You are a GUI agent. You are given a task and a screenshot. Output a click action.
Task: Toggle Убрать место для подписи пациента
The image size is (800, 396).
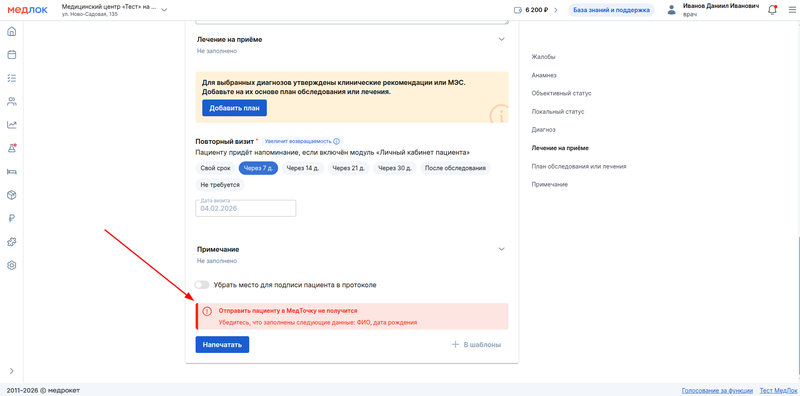[x=202, y=285]
